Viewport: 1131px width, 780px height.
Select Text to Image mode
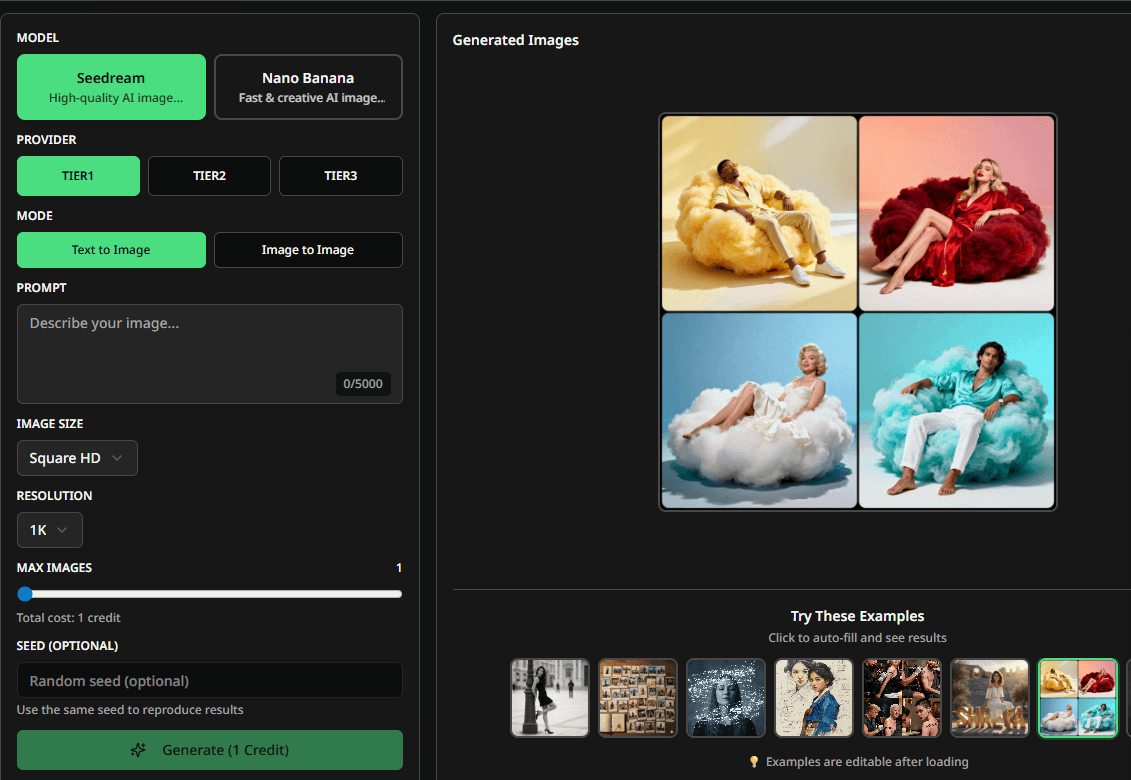[x=111, y=250]
